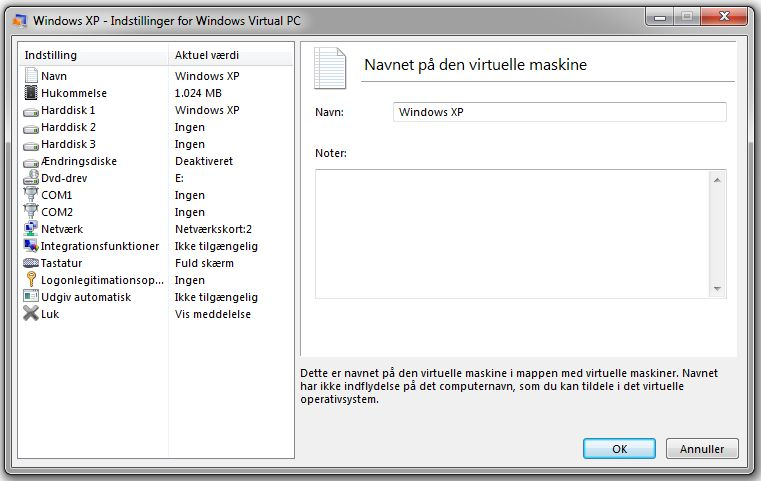Select the Hukommelse memory chip icon

coord(31,93)
